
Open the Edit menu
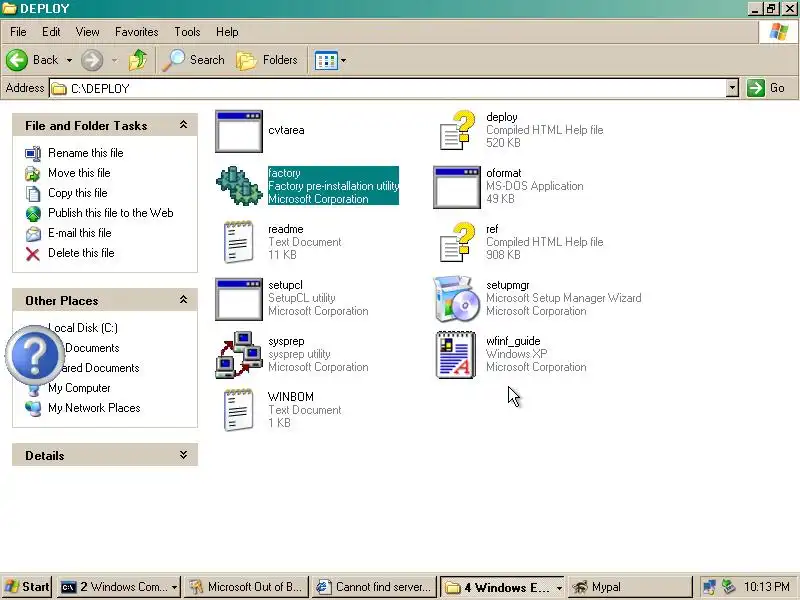tap(51, 32)
